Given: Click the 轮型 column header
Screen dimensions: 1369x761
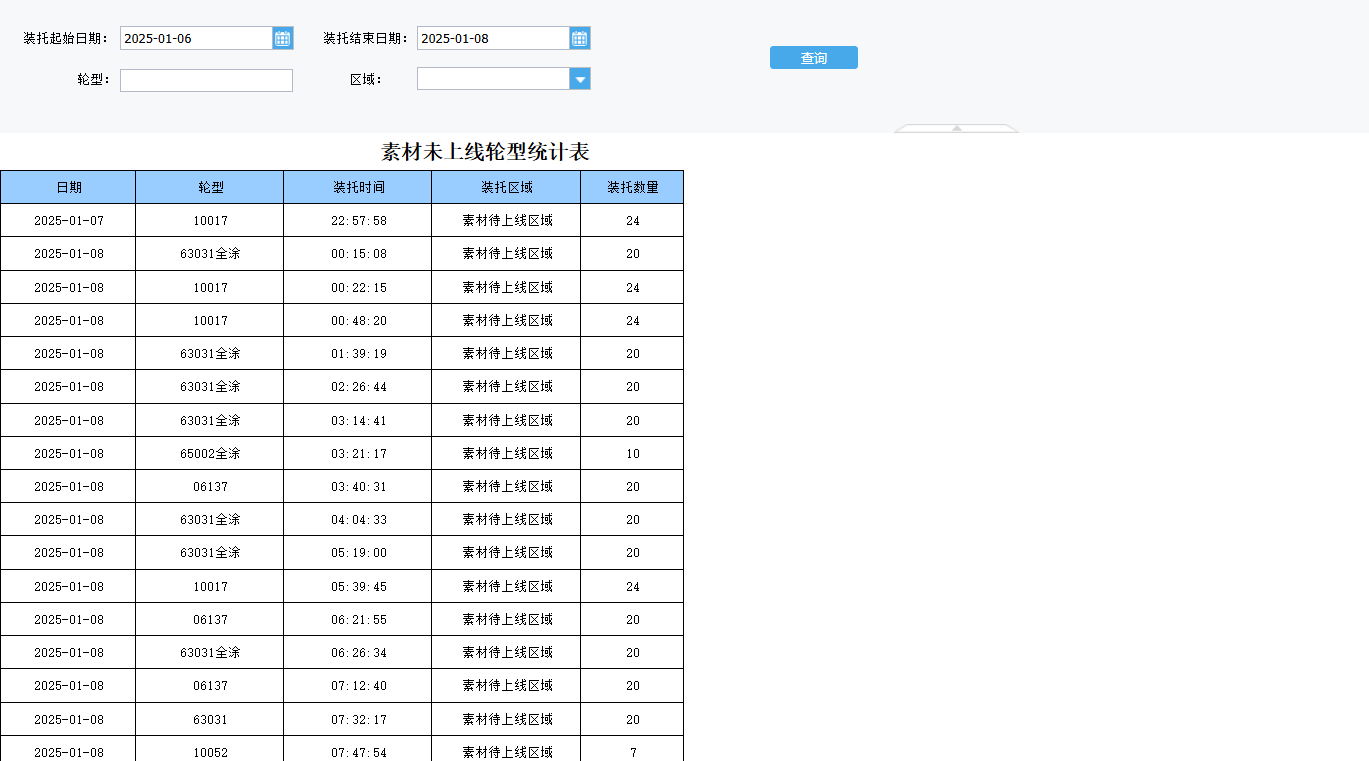Looking at the screenshot, I should click(210, 187).
